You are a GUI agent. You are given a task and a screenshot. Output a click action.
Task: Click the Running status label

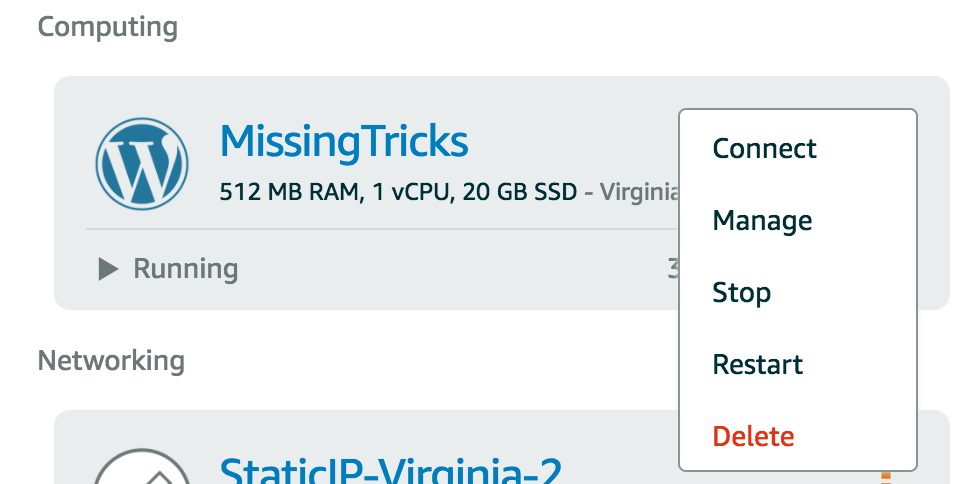pos(185,269)
